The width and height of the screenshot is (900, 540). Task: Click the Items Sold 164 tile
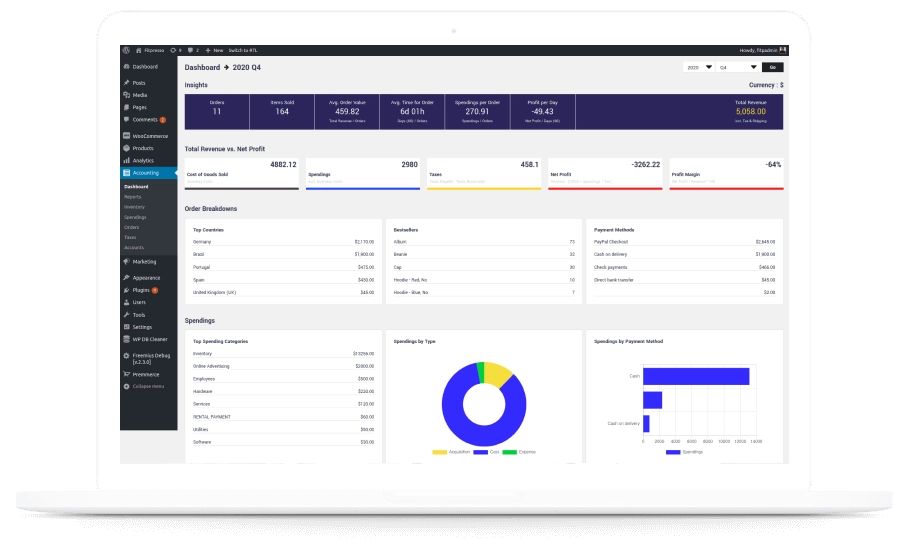(x=282, y=112)
